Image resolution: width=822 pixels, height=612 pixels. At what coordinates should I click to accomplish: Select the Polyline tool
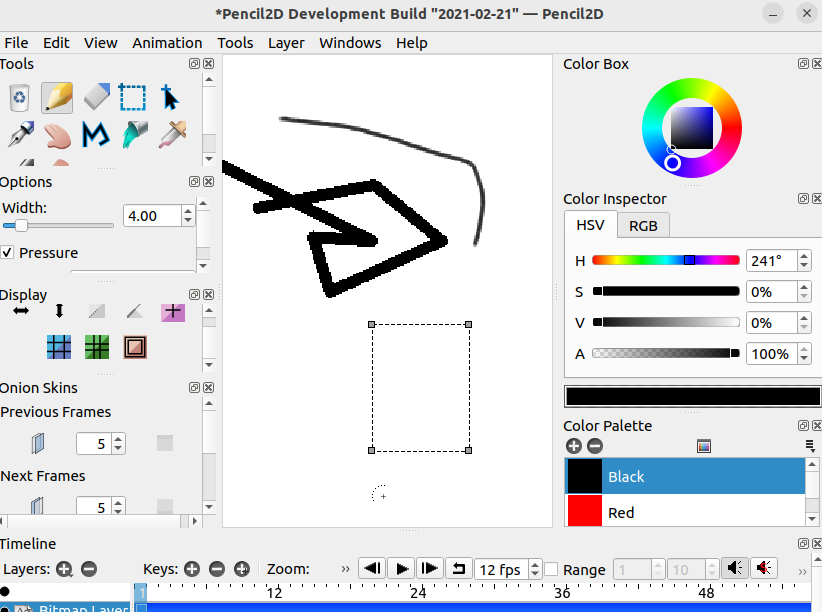(96, 134)
